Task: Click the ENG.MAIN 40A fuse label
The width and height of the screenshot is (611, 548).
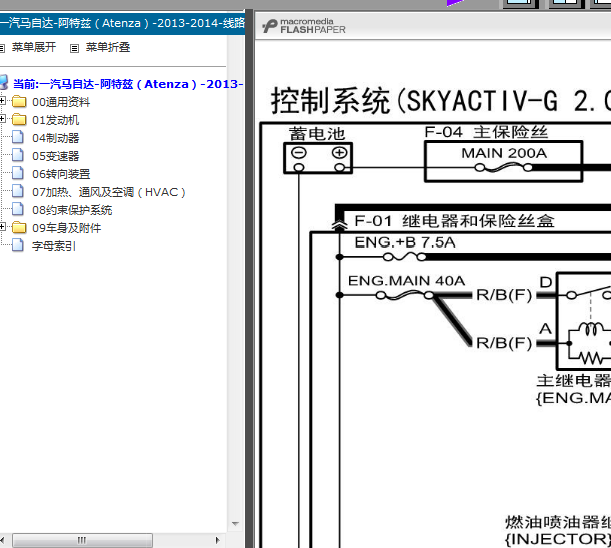Action: click(x=406, y=281)
